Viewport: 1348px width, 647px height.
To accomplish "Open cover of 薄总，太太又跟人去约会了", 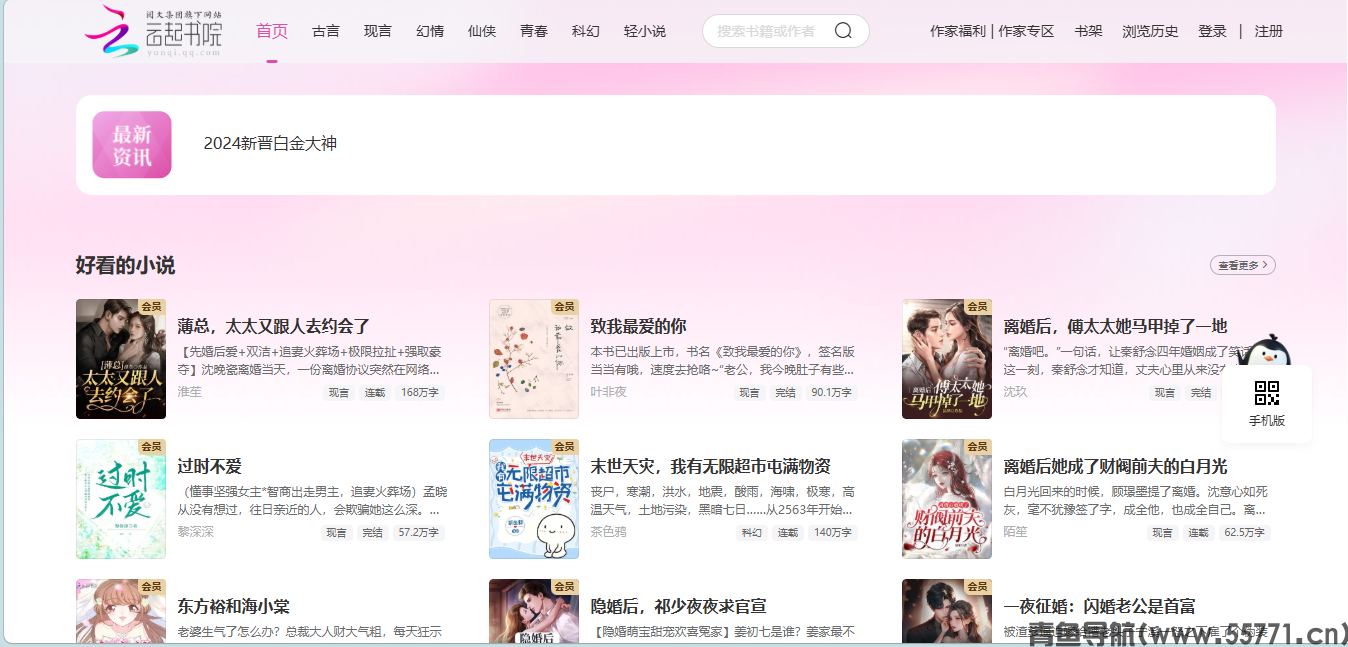I will tap(121, 359).
